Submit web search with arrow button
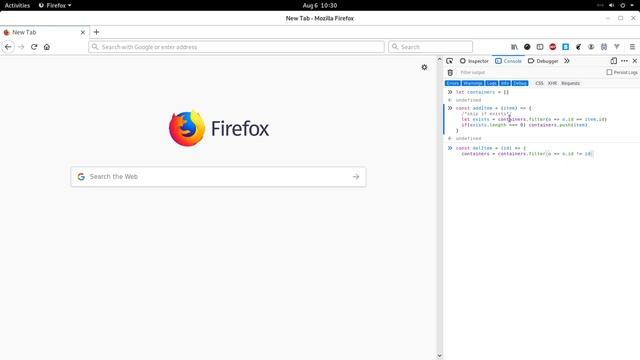 (x=356, y=177)
